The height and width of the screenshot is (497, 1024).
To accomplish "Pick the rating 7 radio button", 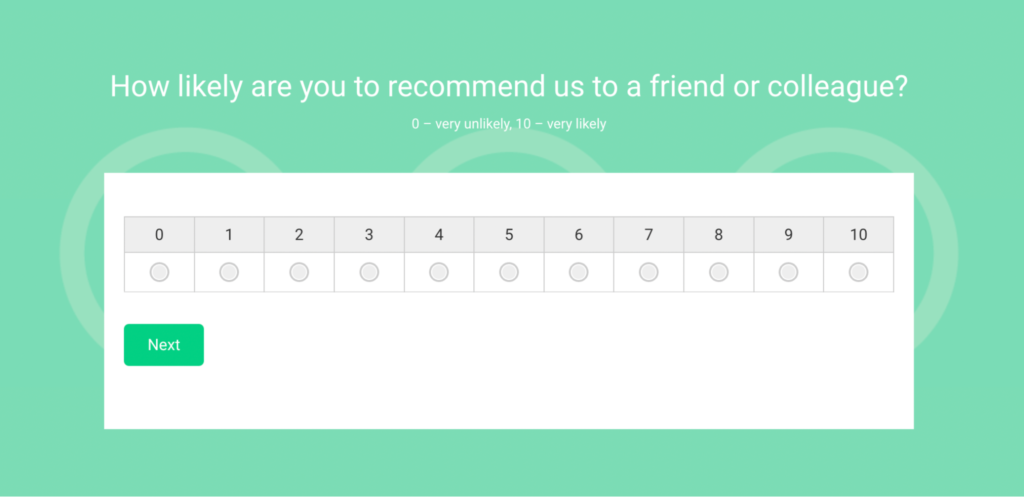I will click(649, 272).
